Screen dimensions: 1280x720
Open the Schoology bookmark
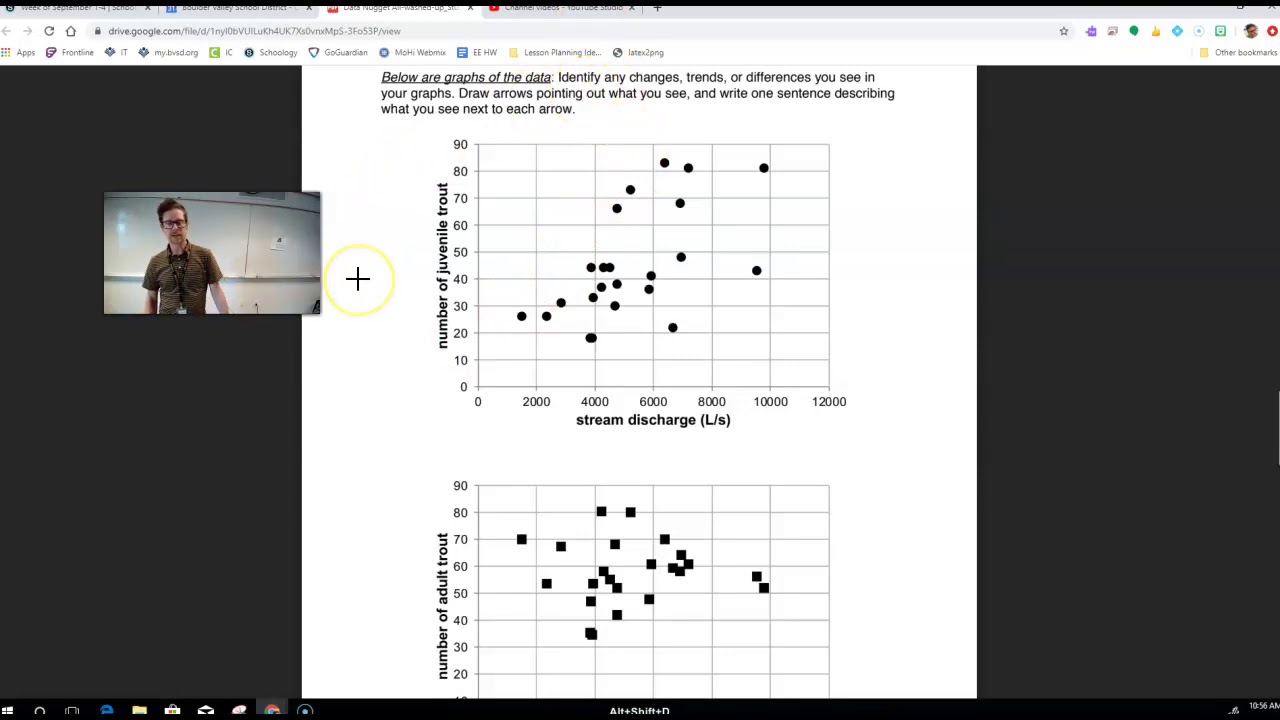(271, 52)
